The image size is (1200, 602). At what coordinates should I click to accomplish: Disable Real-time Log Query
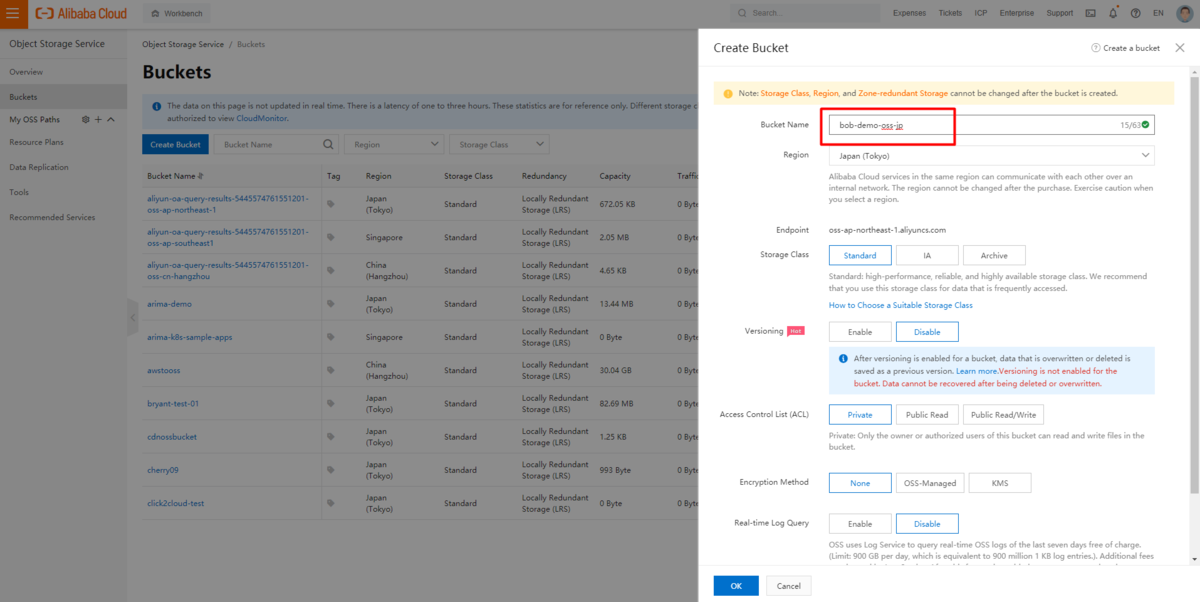tap(927, 523)
